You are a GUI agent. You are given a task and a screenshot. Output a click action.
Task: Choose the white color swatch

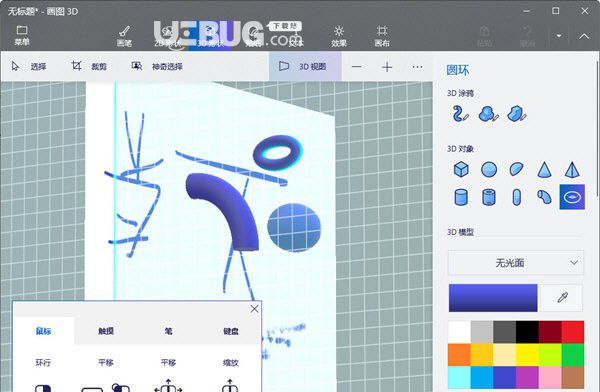point(459,332)
